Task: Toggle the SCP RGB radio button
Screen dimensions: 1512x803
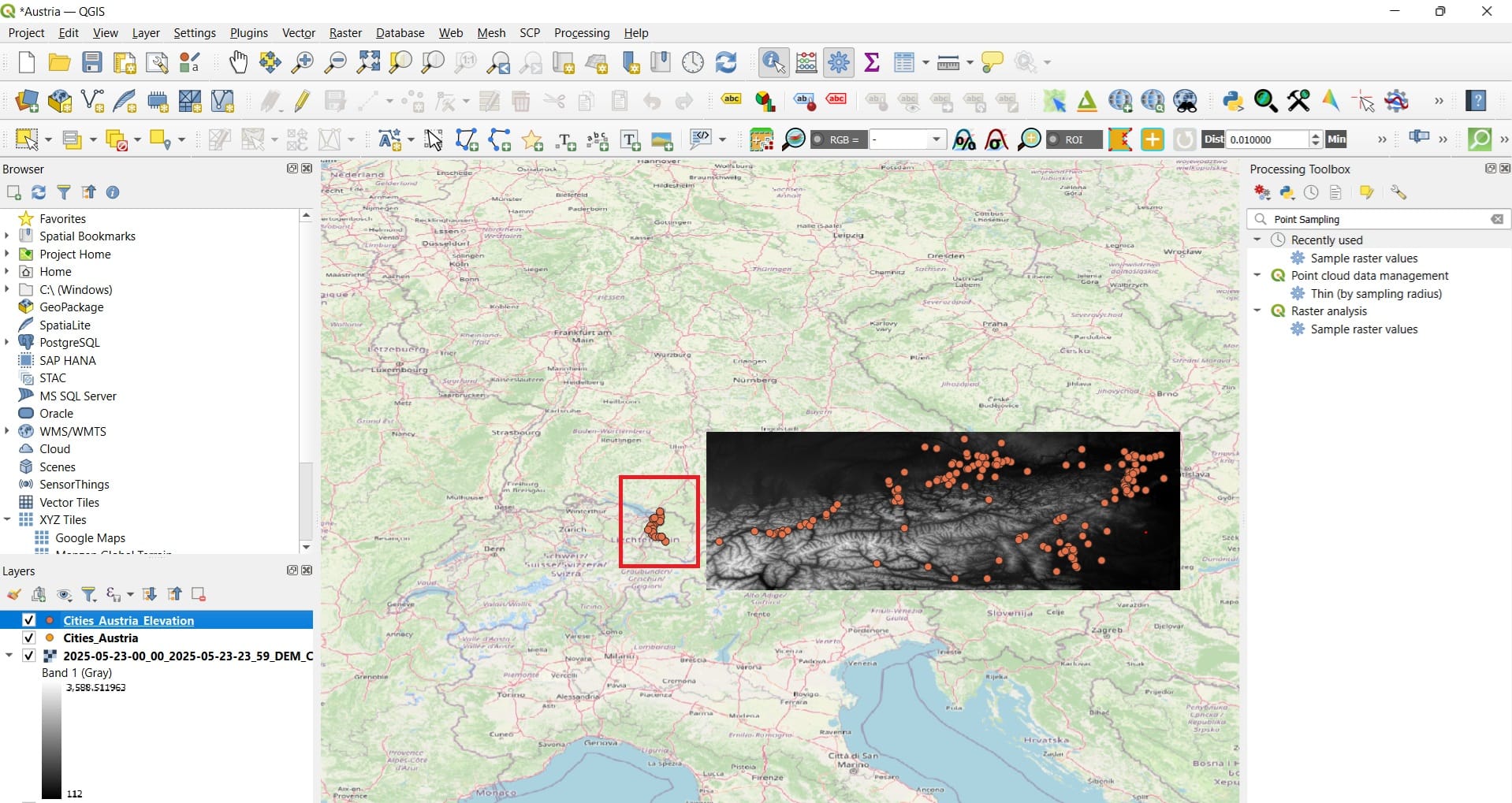Action: point(818,139)
